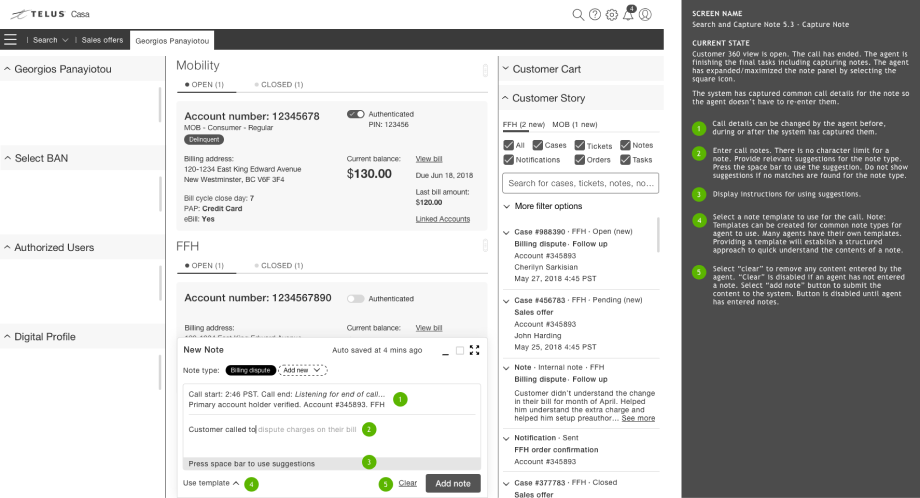Open the Sales offers tab
Viewport: 920px width, 498px height.
[x=102, y=40]
